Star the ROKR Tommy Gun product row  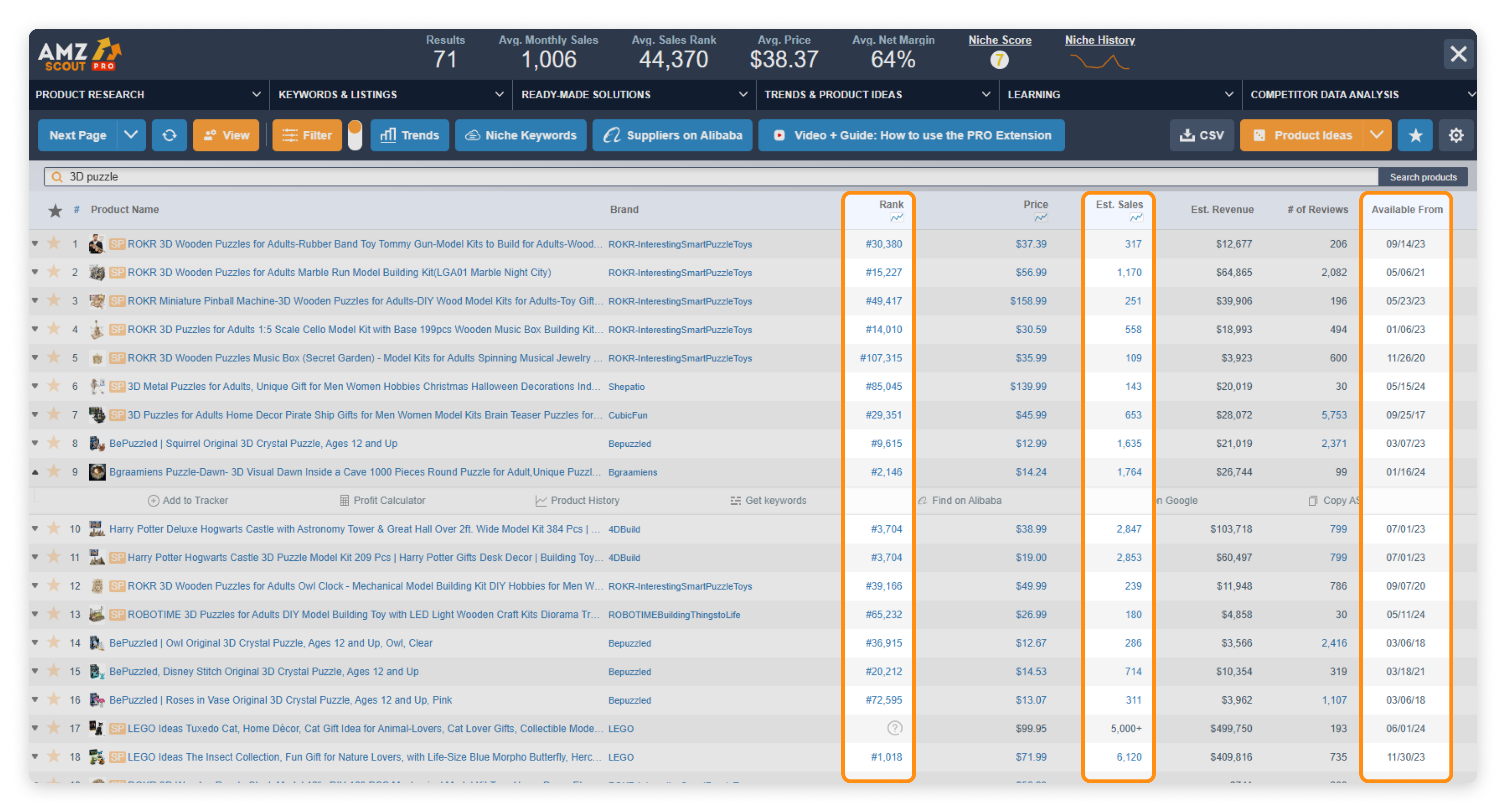(54, 244)
